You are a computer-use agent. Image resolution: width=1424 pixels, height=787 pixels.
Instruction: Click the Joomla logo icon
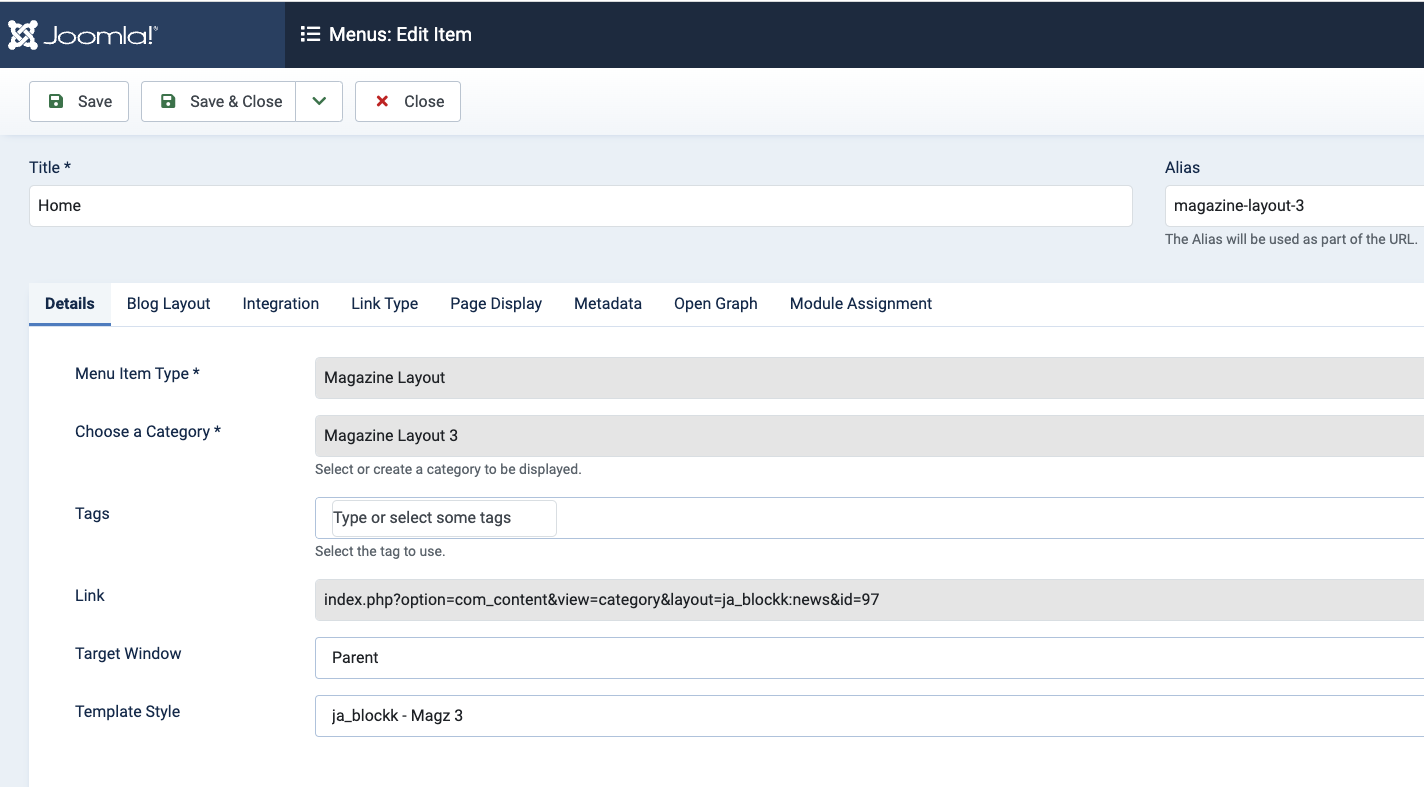[23, 35]
